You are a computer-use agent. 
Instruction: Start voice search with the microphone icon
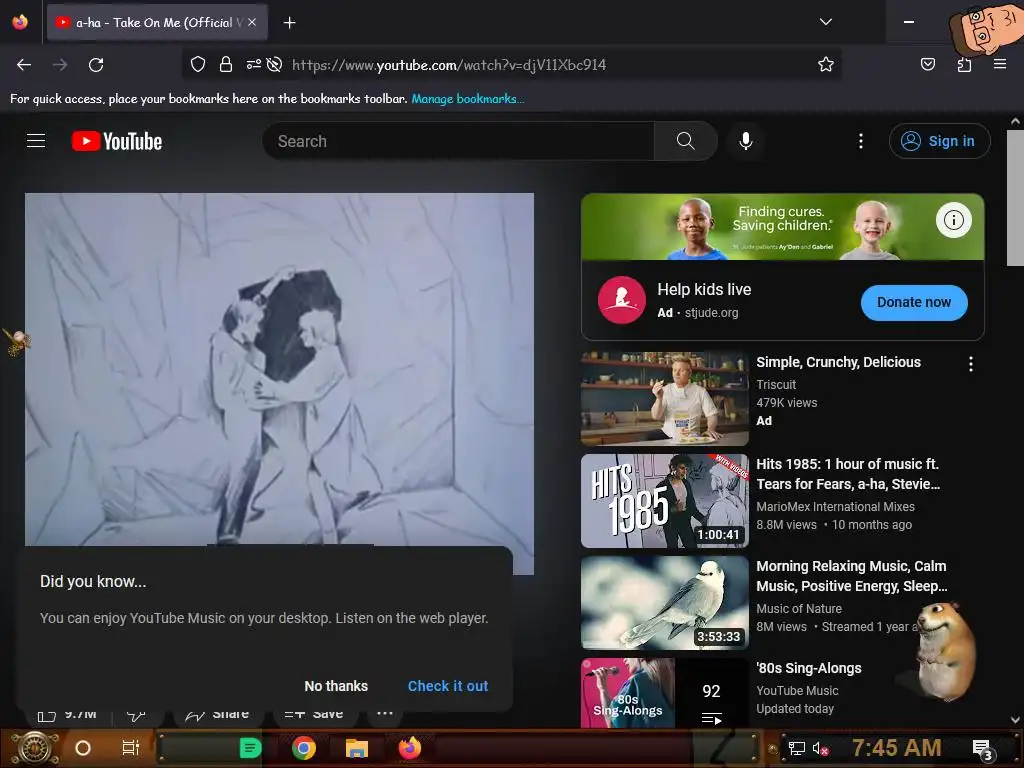(746, 141)
